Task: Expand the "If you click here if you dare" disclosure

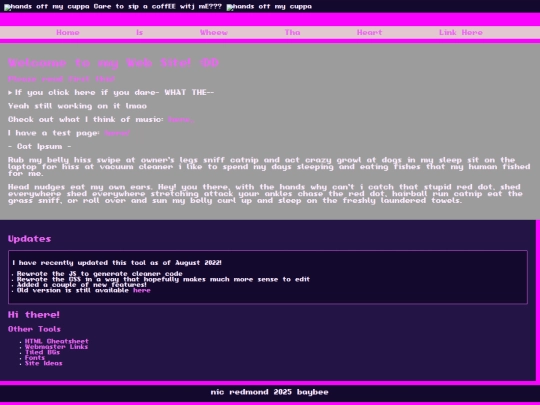Action: 111,93
